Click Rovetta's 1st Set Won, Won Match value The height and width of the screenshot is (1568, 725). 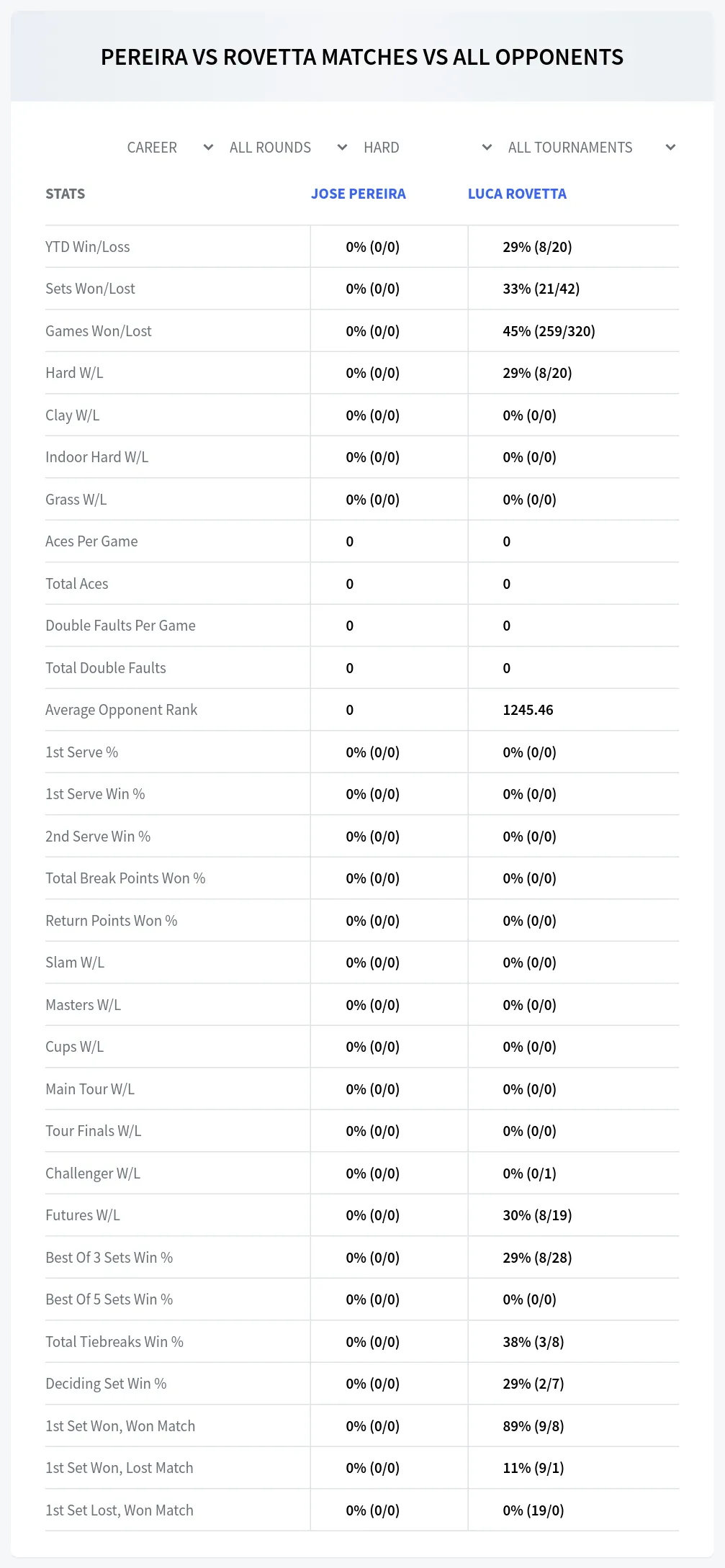[x=533, y=1426]
